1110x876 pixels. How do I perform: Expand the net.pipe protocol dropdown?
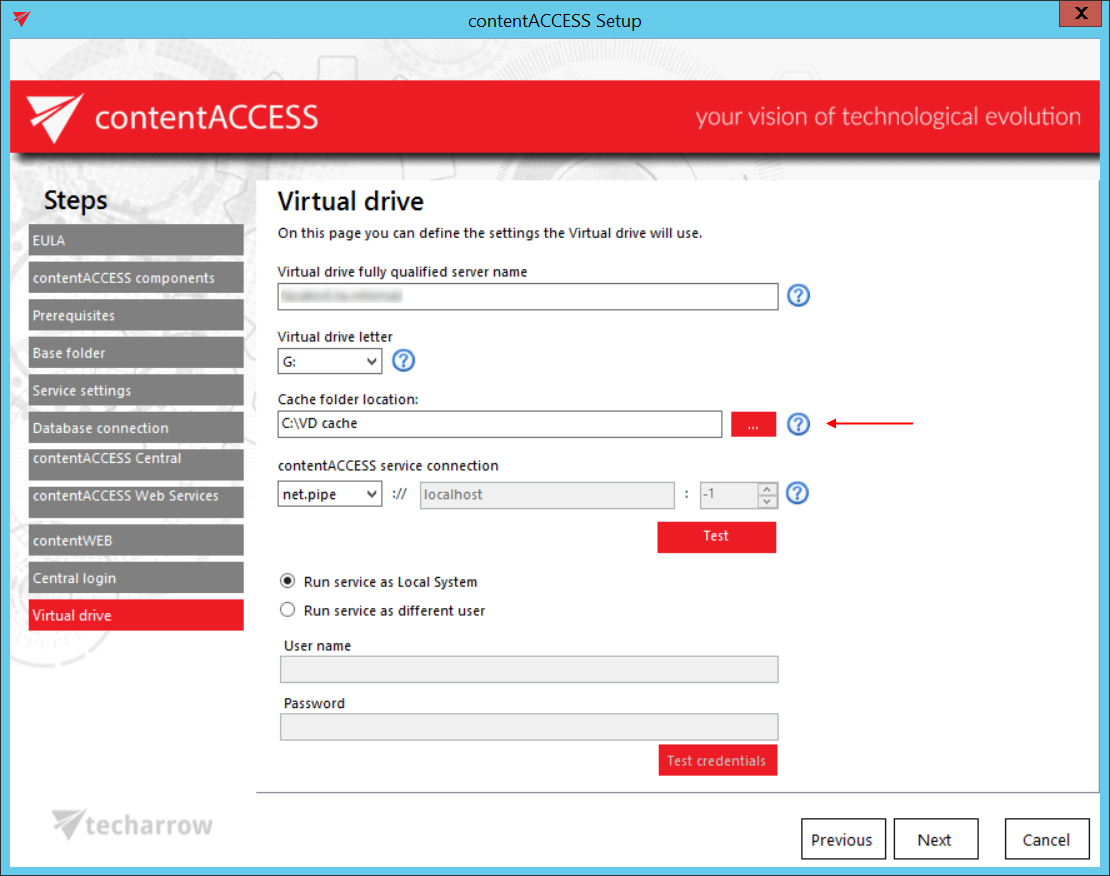point(330,494)
